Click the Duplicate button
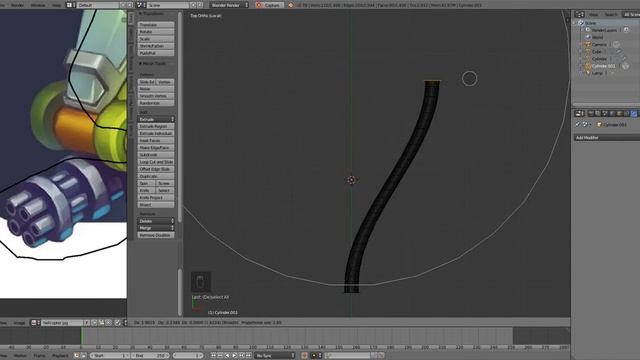The width and height of the screenshot is (640, 360). tap(156, 176)
